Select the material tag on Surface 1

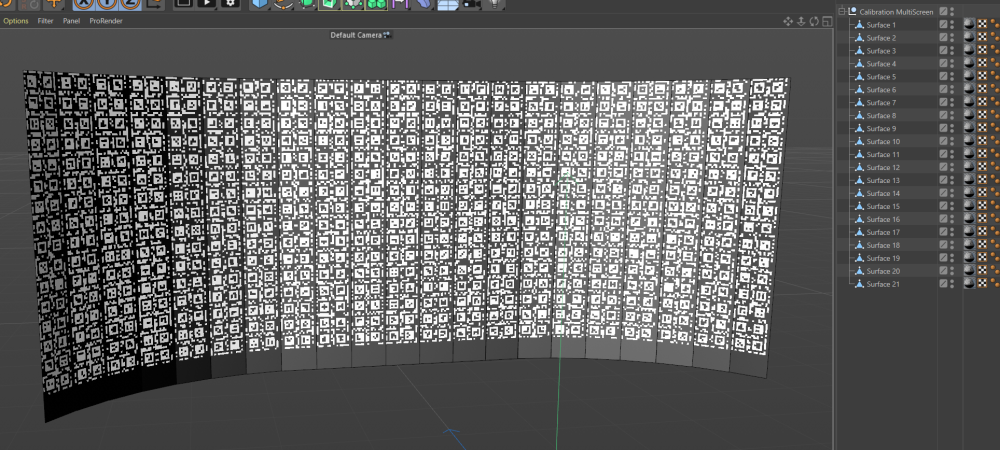tap(969, 25)
